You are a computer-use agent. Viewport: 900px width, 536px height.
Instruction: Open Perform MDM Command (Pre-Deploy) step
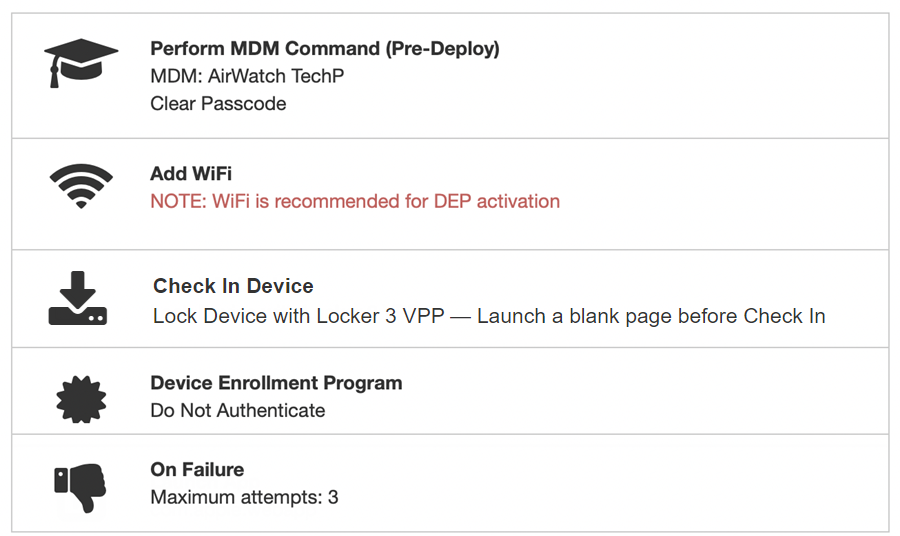324,48
